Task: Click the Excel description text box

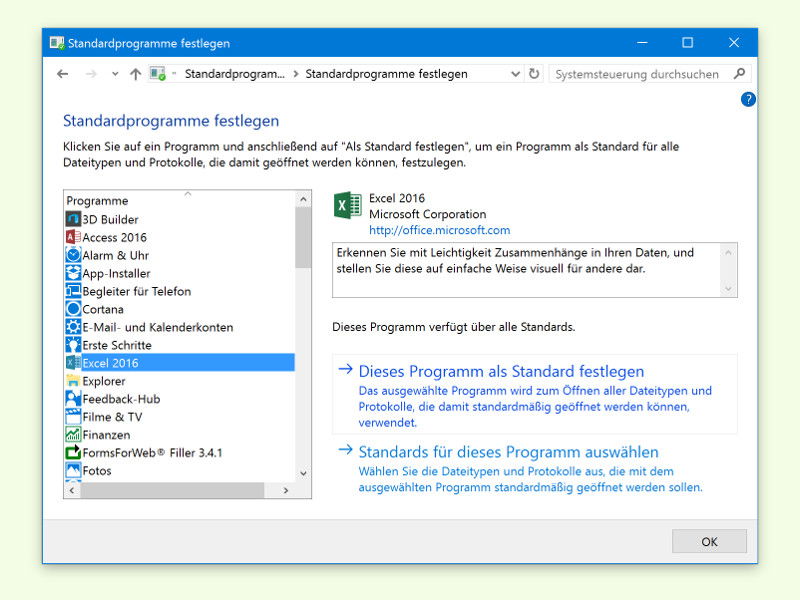Action: click(535, 270)
